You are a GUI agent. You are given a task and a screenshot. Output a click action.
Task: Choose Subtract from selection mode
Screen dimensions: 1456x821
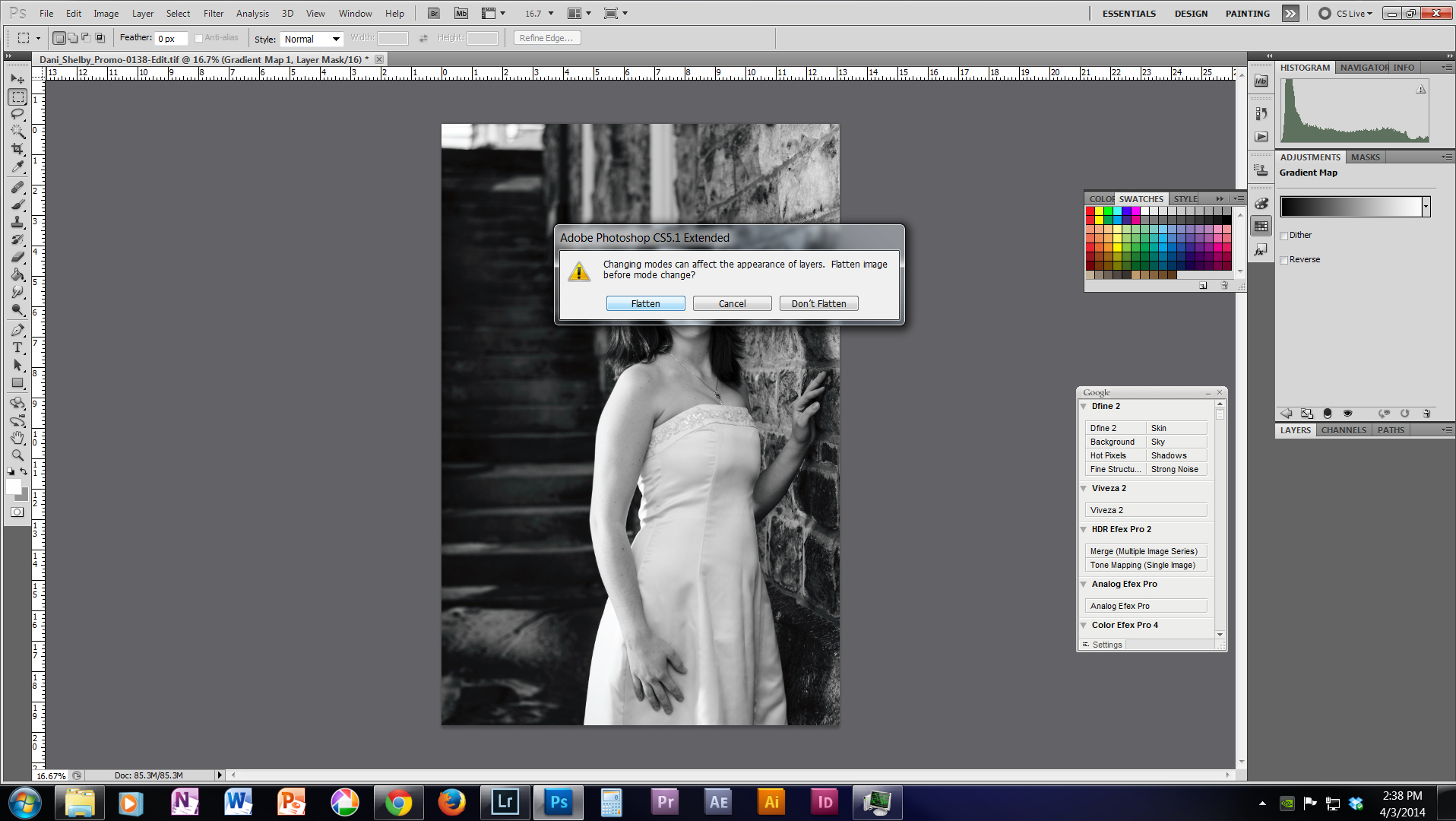point(86,38)
